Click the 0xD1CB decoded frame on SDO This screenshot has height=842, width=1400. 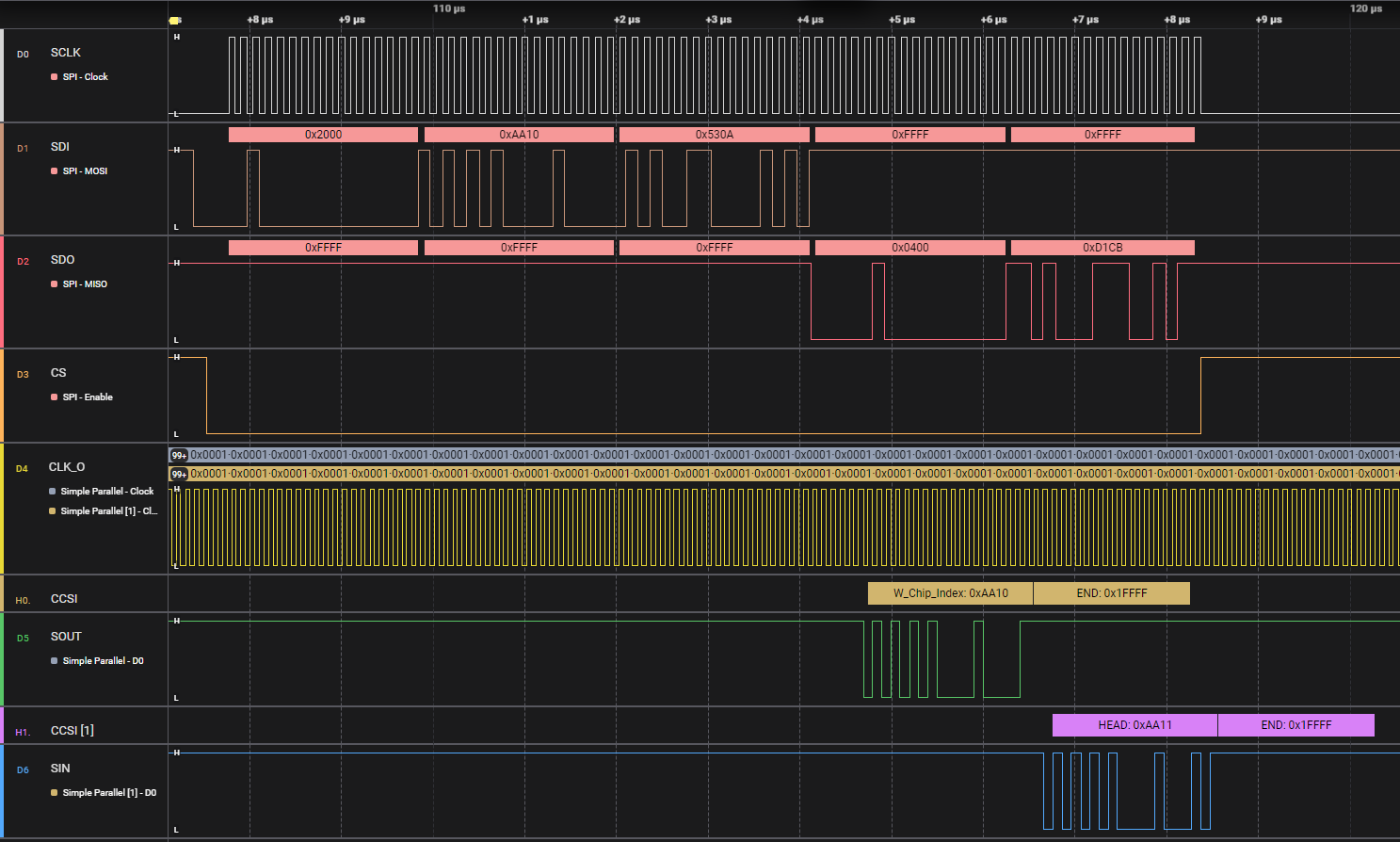(x=1102, y=248)
